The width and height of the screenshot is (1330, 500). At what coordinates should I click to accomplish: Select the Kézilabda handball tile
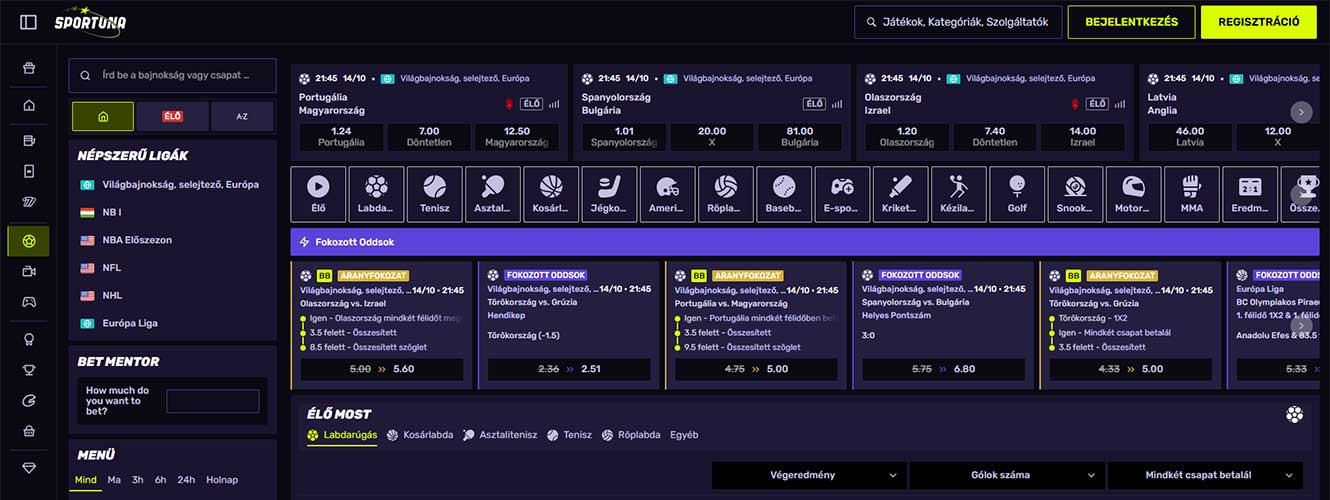959,194
